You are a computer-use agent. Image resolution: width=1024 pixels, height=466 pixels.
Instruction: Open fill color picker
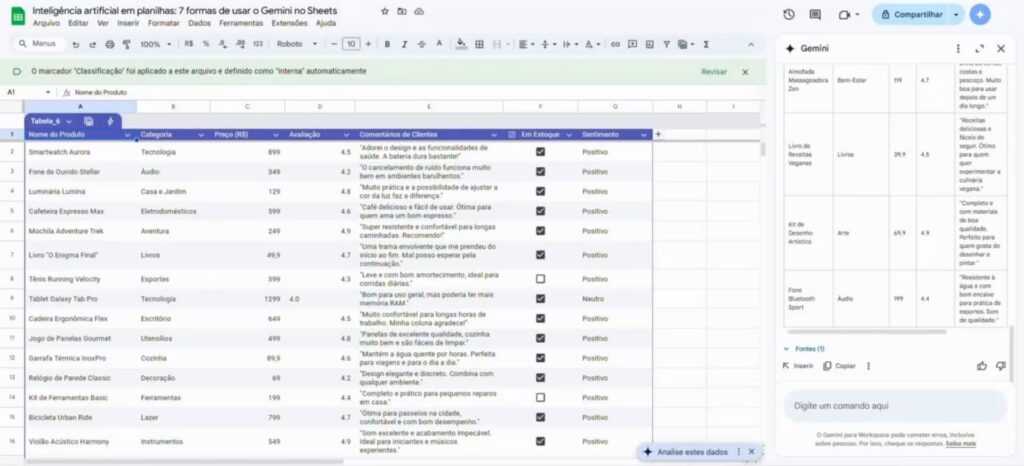click(462, 44)
